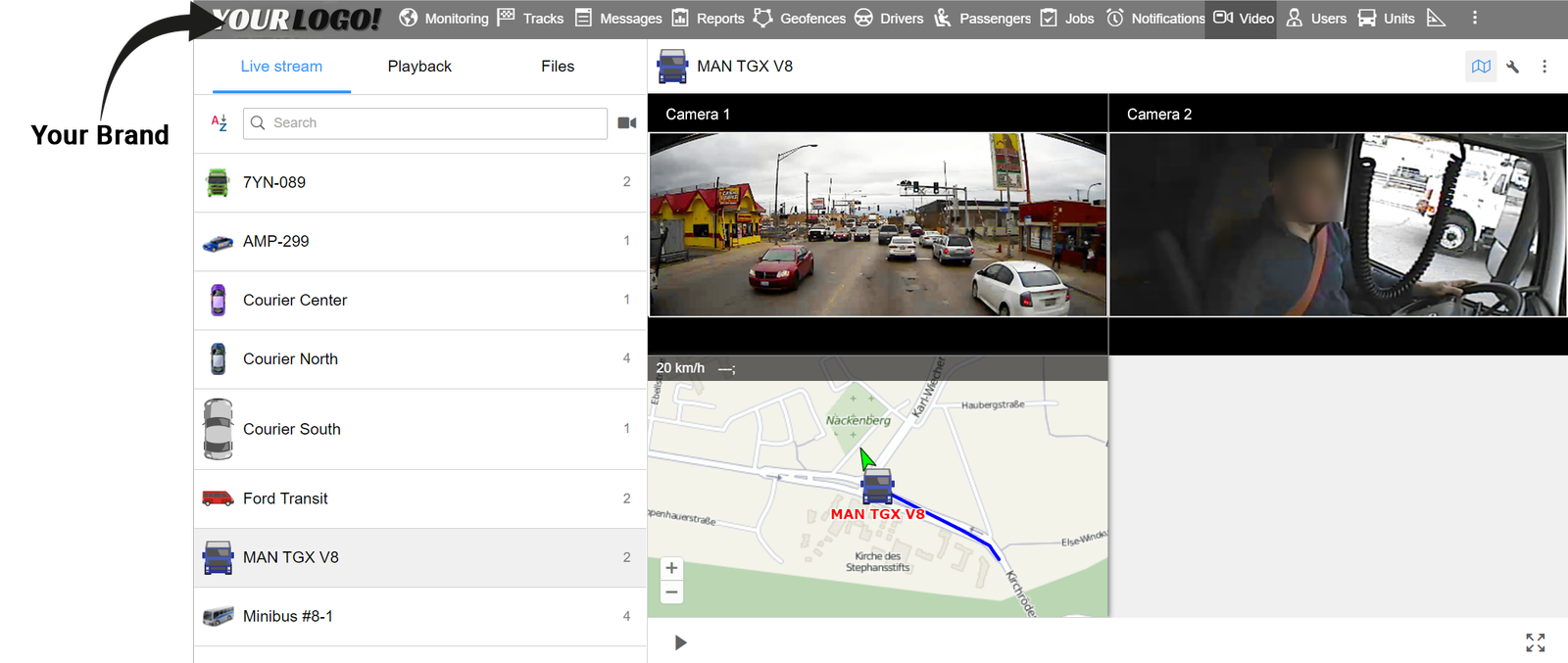Go to the Drivers section

(889, 19)
